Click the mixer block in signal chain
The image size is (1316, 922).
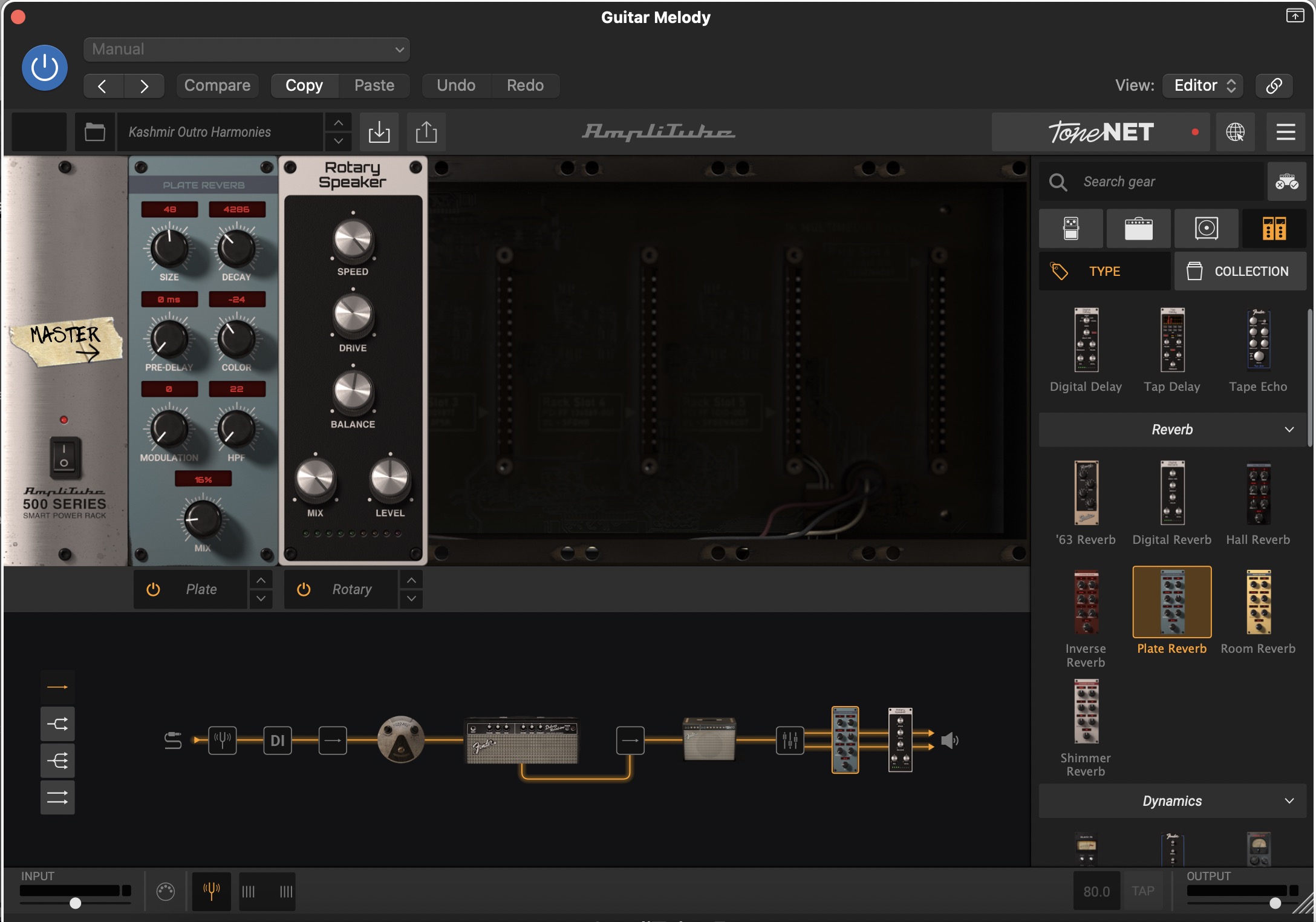click(790, 740)
